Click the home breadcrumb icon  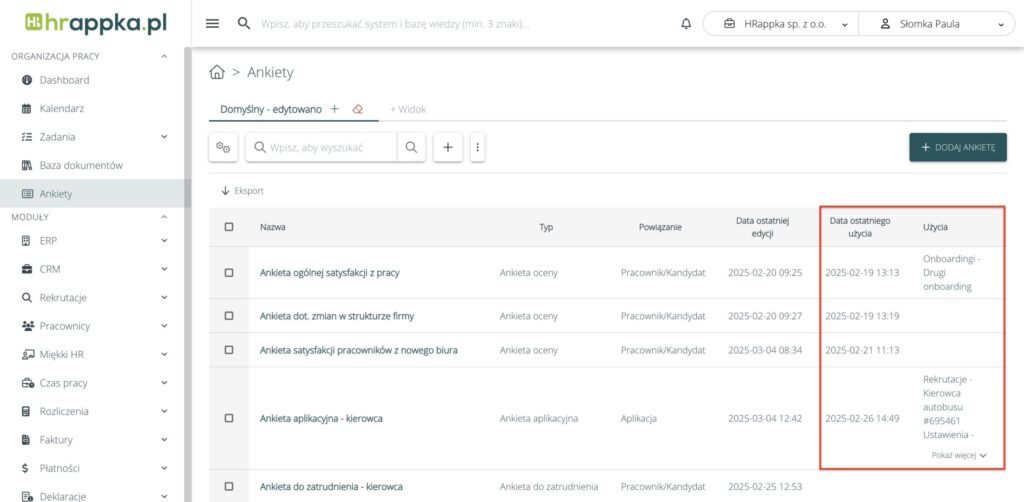pyautogui.click(x=216, y=72)
